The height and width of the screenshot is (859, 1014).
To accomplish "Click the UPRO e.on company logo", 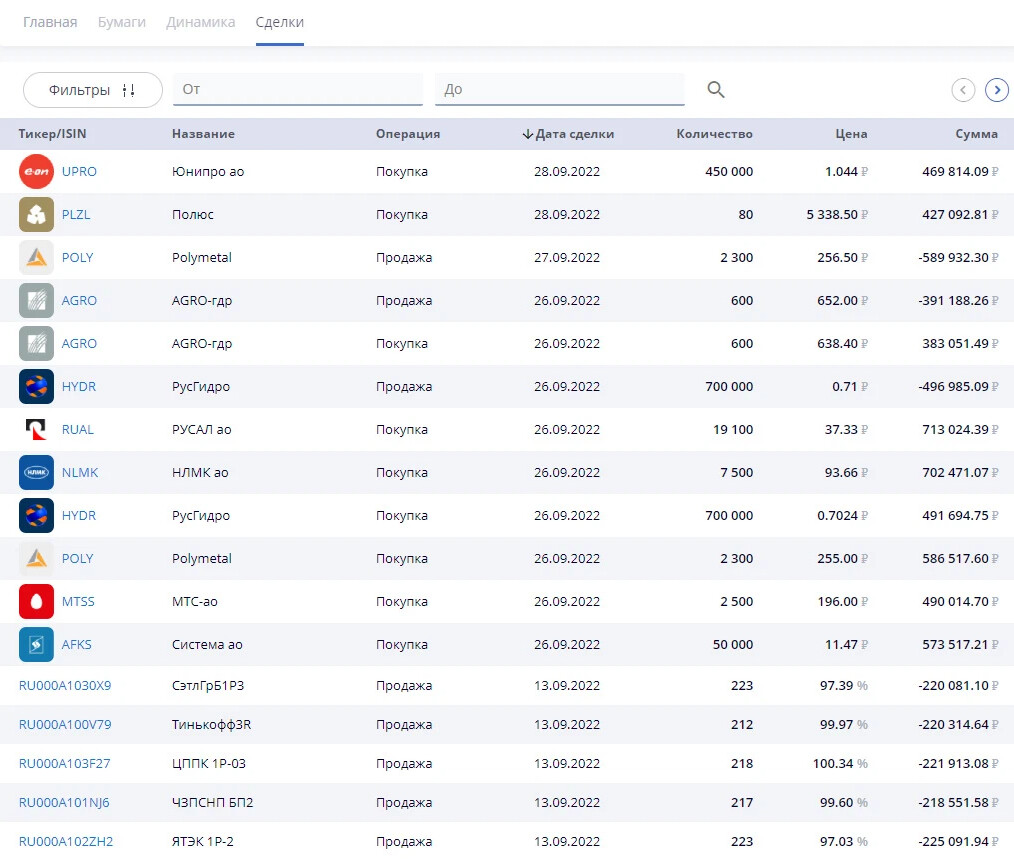I will 36,171.
